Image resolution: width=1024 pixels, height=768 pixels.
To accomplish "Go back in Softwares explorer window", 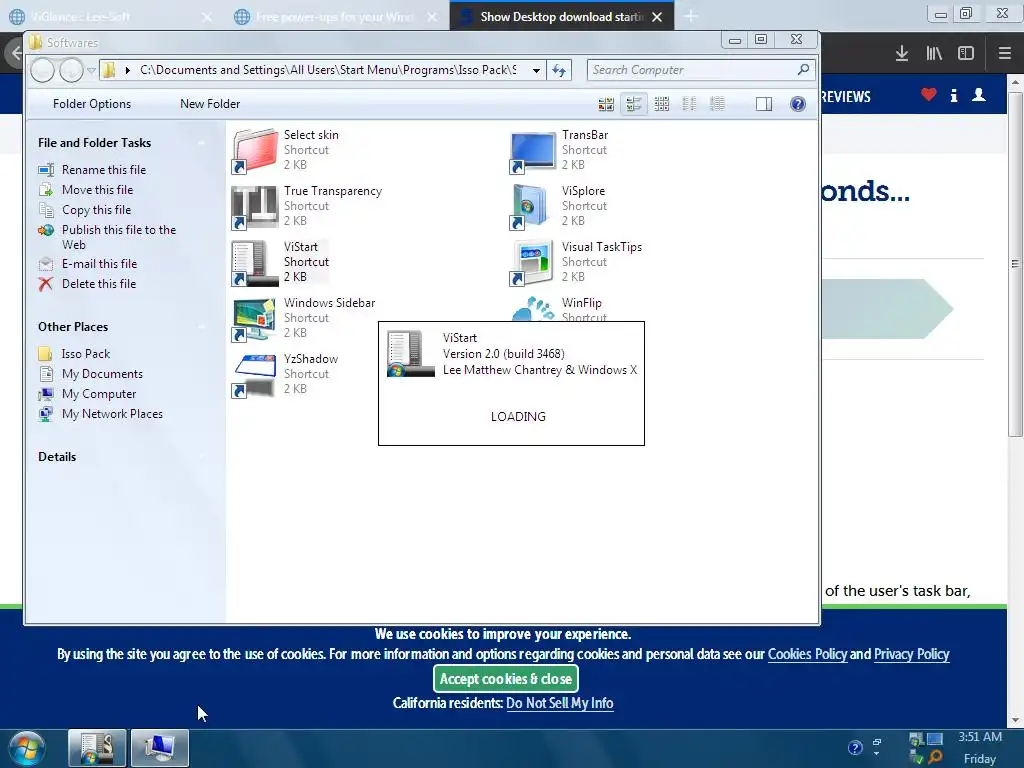I will tap(42, 70).
